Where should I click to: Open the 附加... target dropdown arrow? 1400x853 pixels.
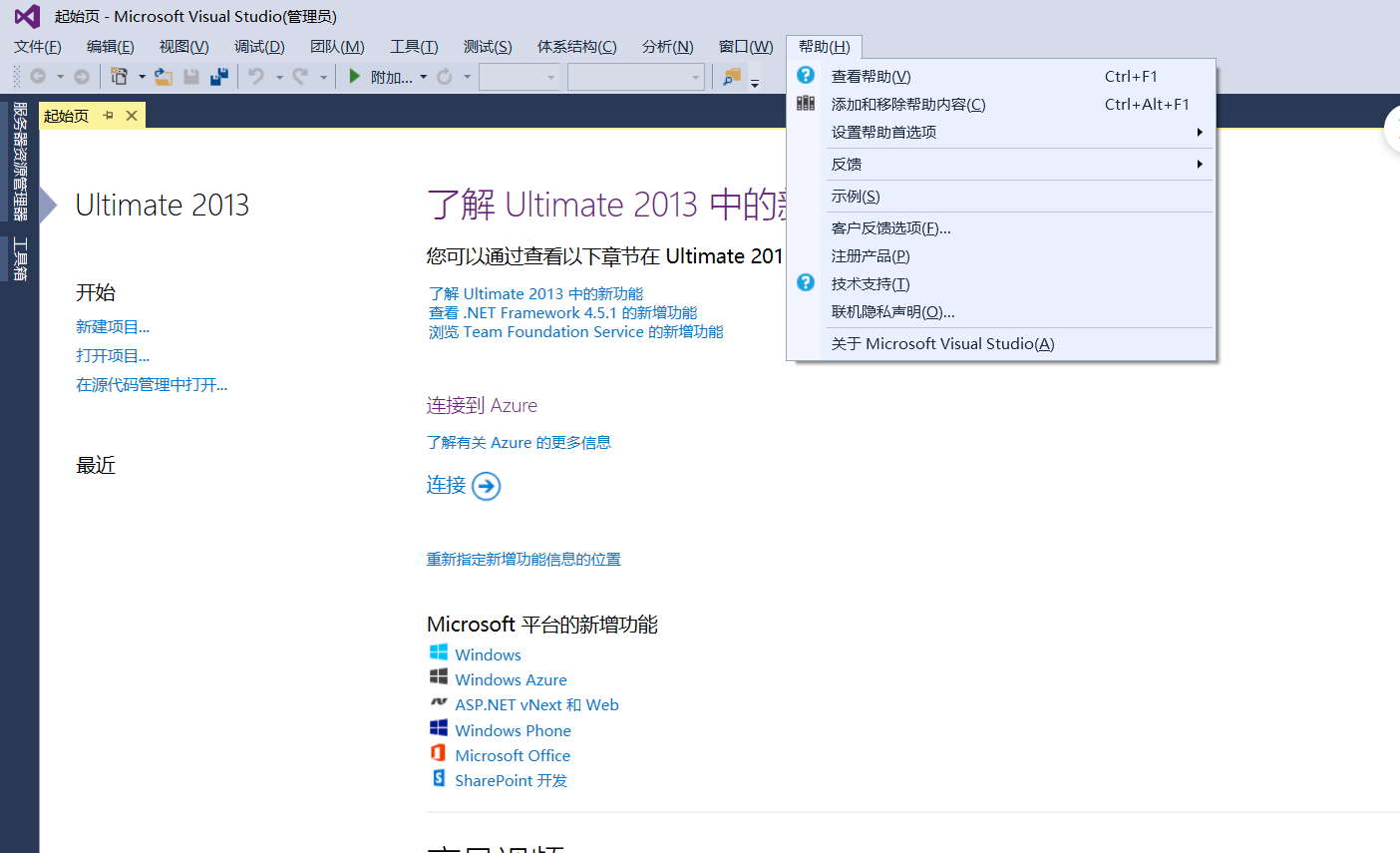(x=424, y=77)
